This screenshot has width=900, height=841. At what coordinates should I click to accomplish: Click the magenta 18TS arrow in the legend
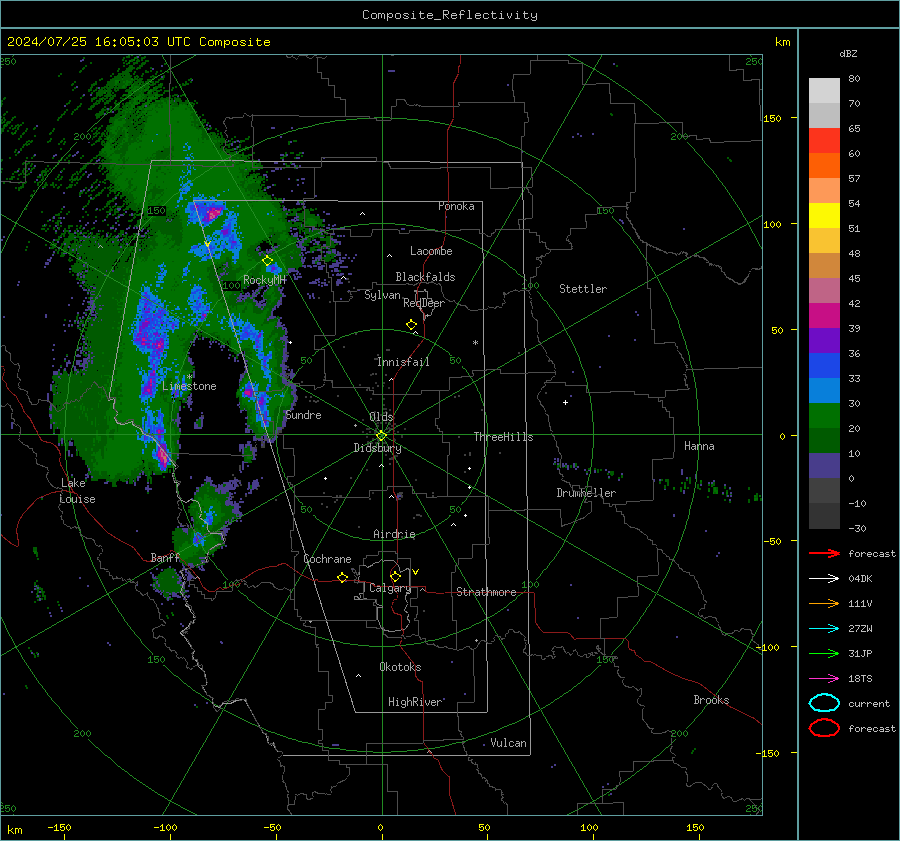pyautogui.click(x=824, y=679)
